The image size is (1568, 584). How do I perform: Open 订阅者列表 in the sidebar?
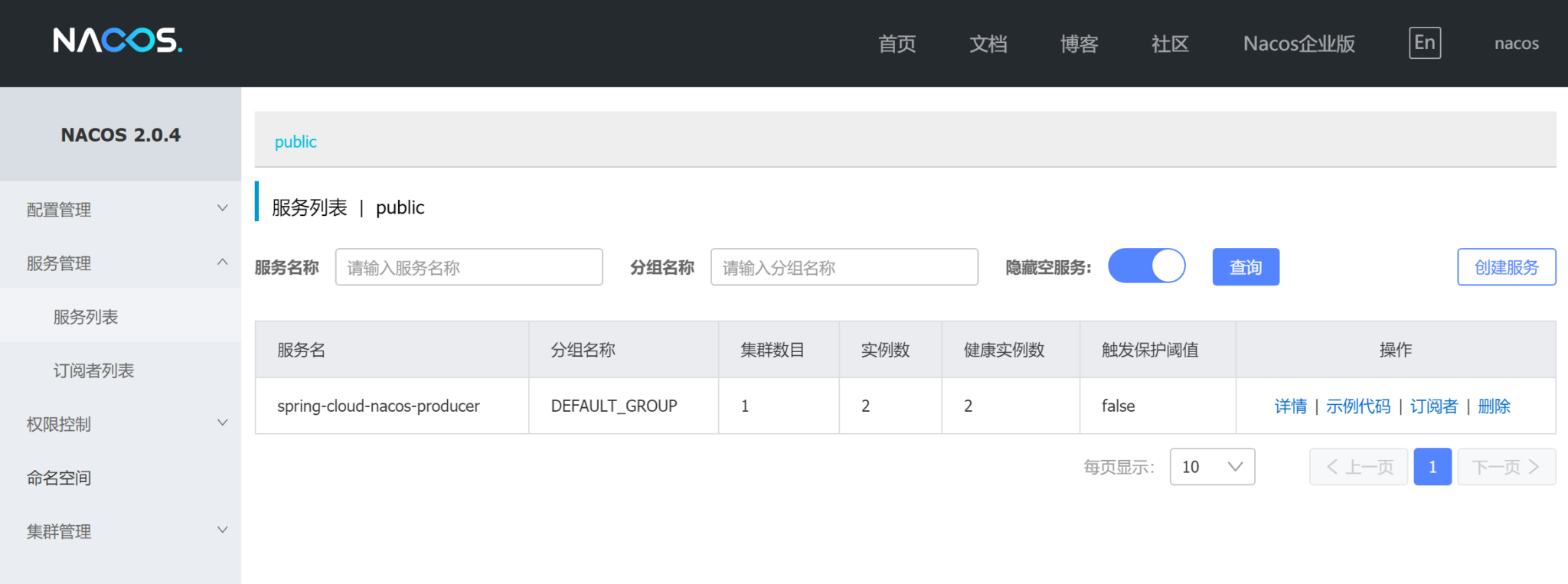(93, 370)
